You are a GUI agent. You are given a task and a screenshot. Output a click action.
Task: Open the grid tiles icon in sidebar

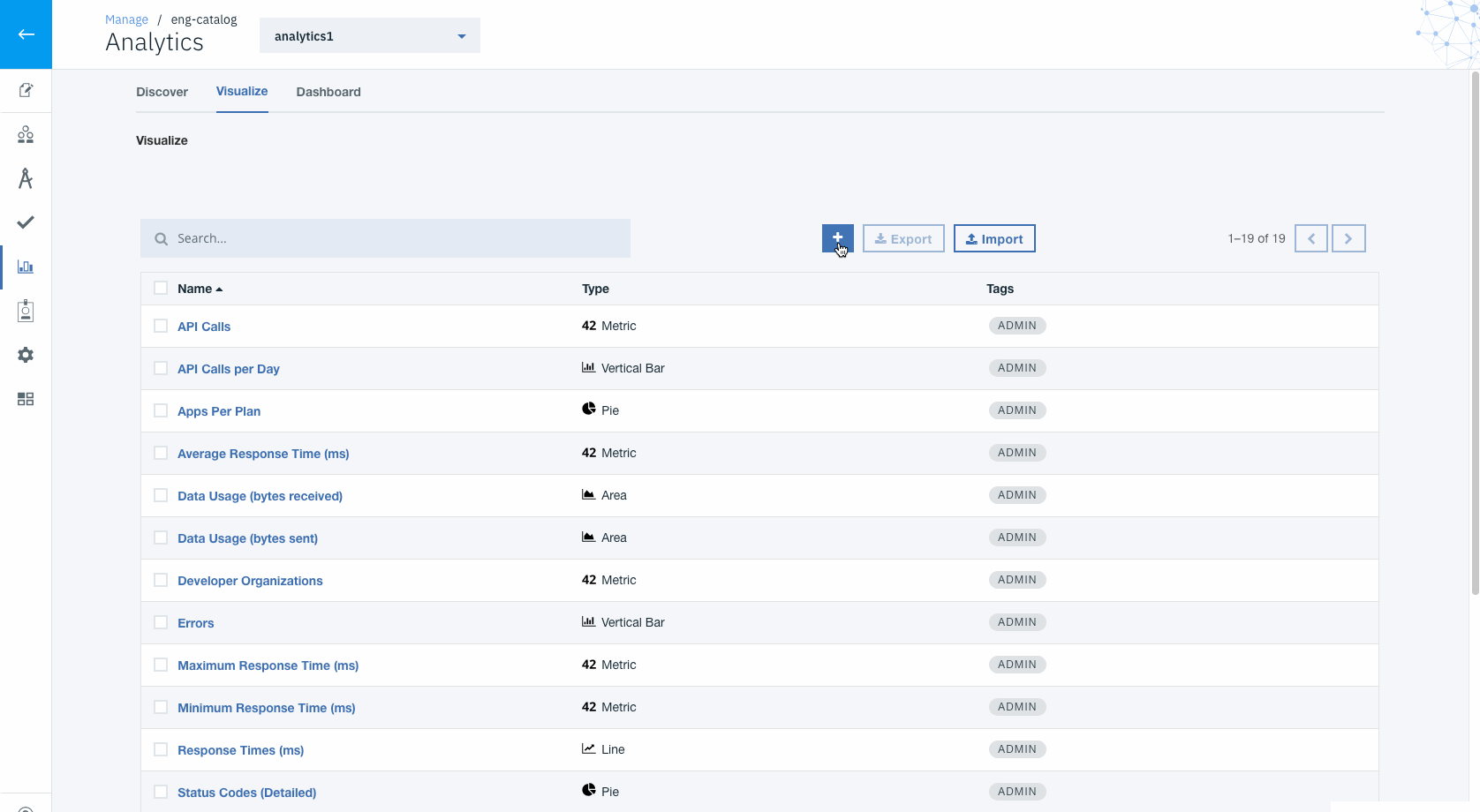(x=26, y=399)
